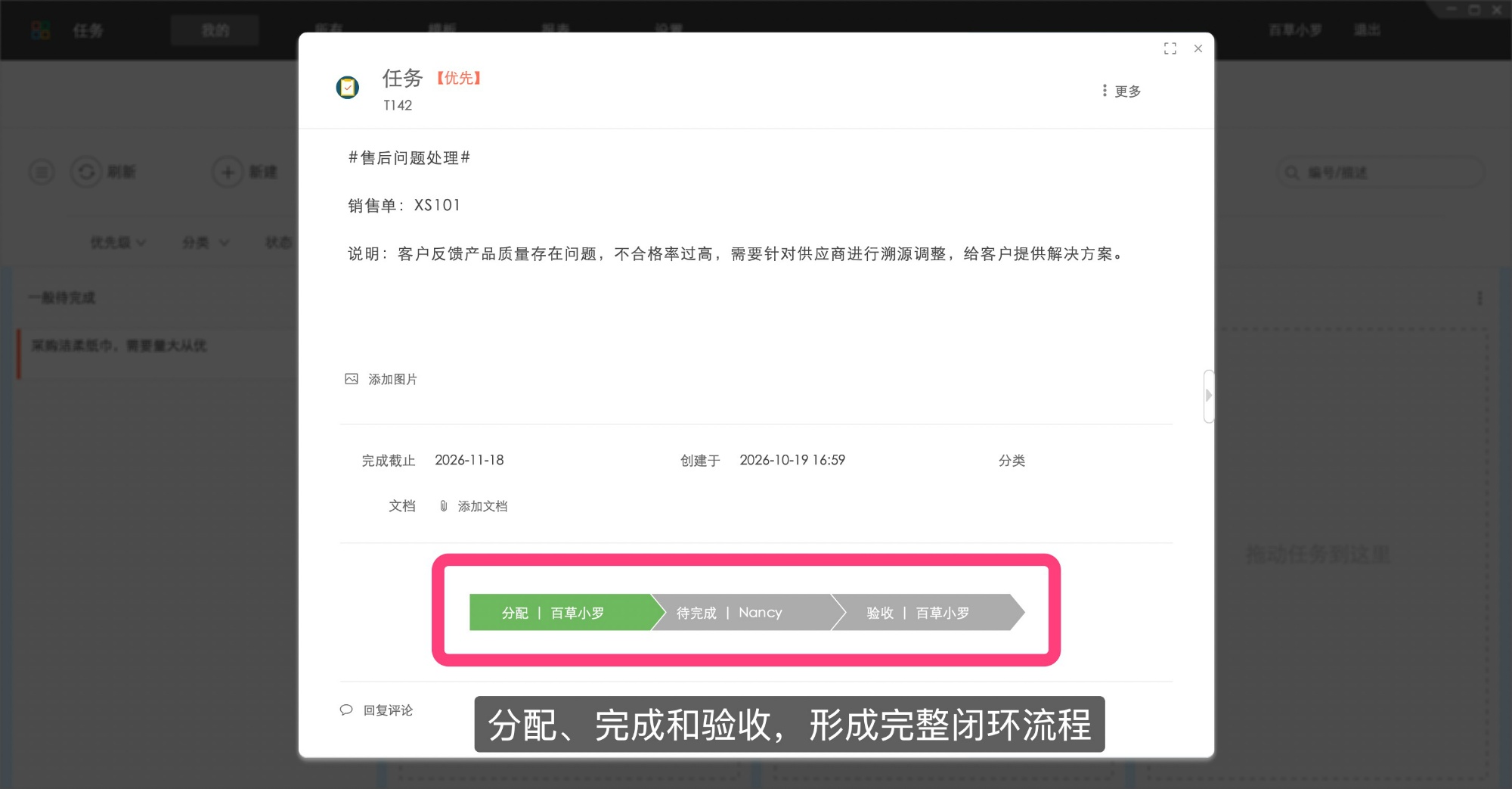Viewport: 1512px width, 789px height.
Task: Toggle fullscreen for the task dialog
Action: 1170,48
